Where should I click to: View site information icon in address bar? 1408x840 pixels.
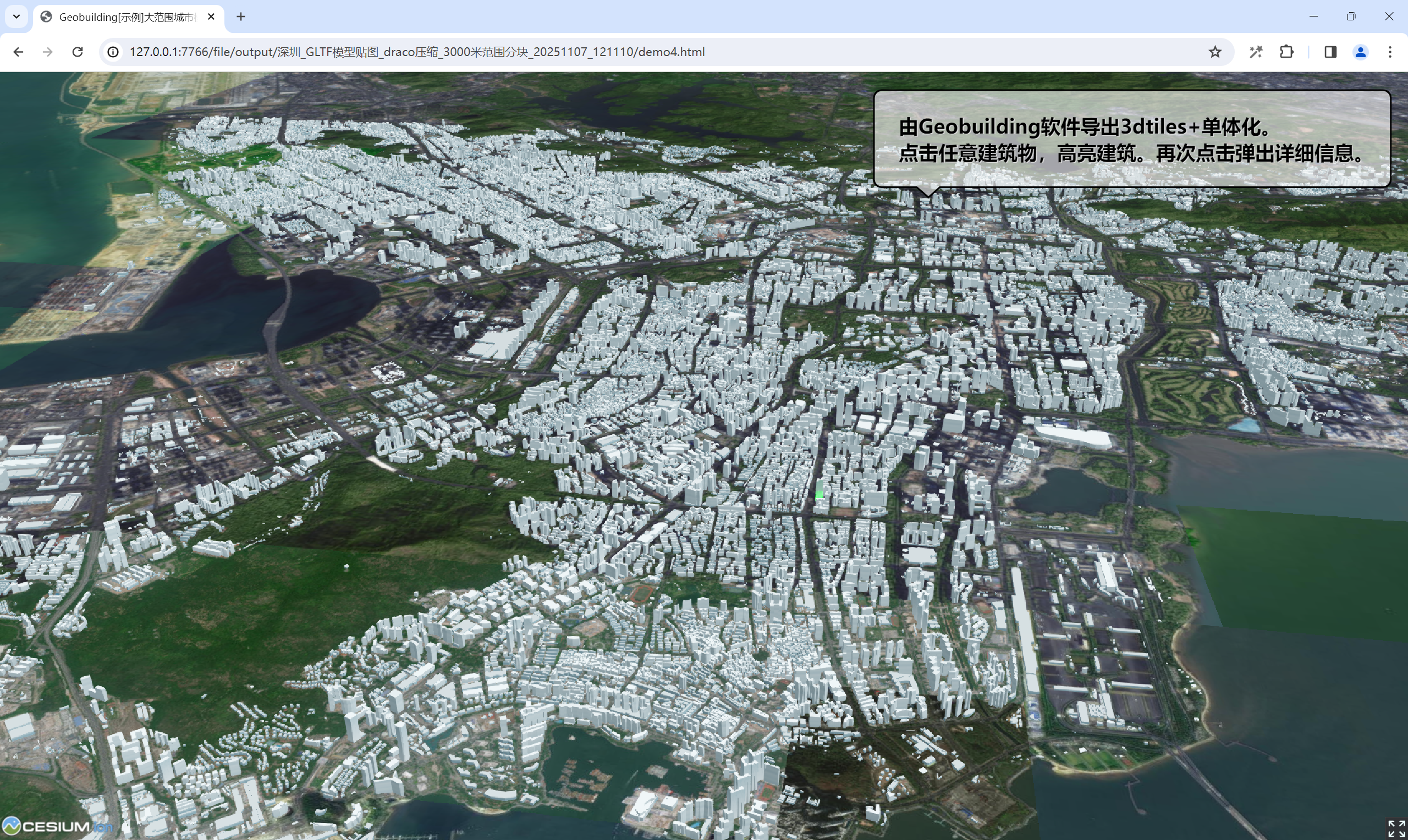coord(113,52)
